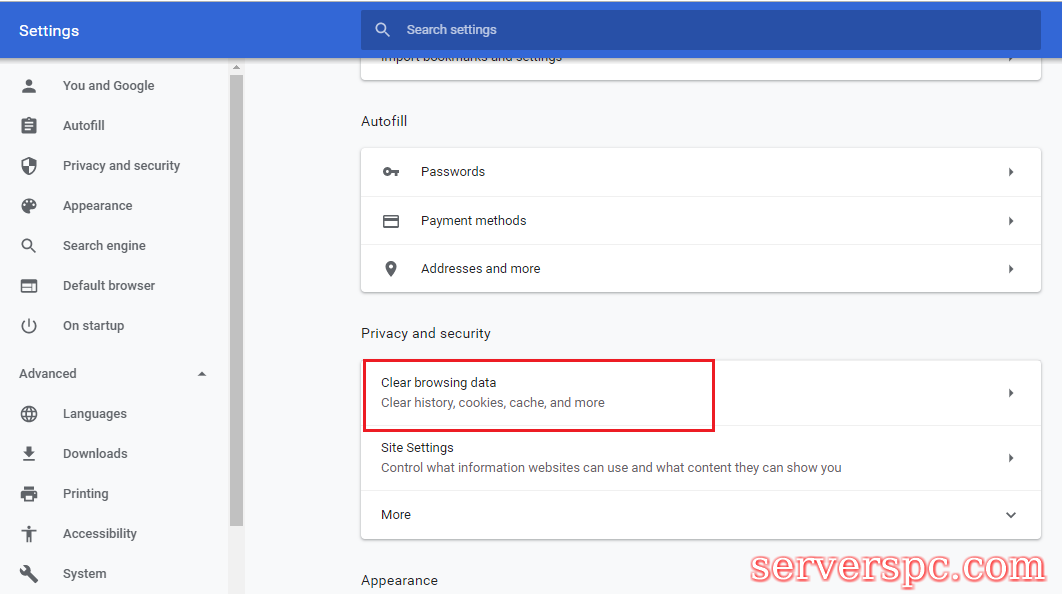Viewport: 1062px width, 594px height.
Task: Click the Languages globe icon
Action: pos(29,414)
